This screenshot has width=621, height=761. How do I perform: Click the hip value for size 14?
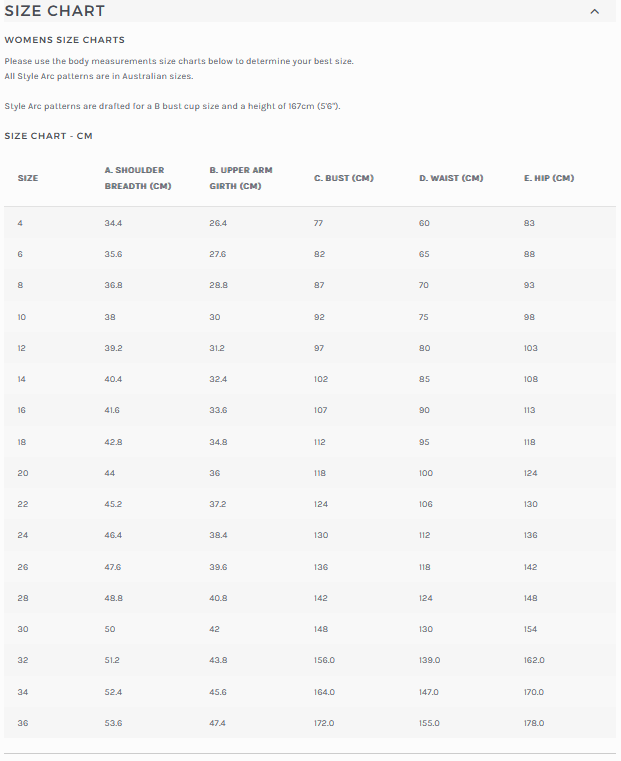531,379
